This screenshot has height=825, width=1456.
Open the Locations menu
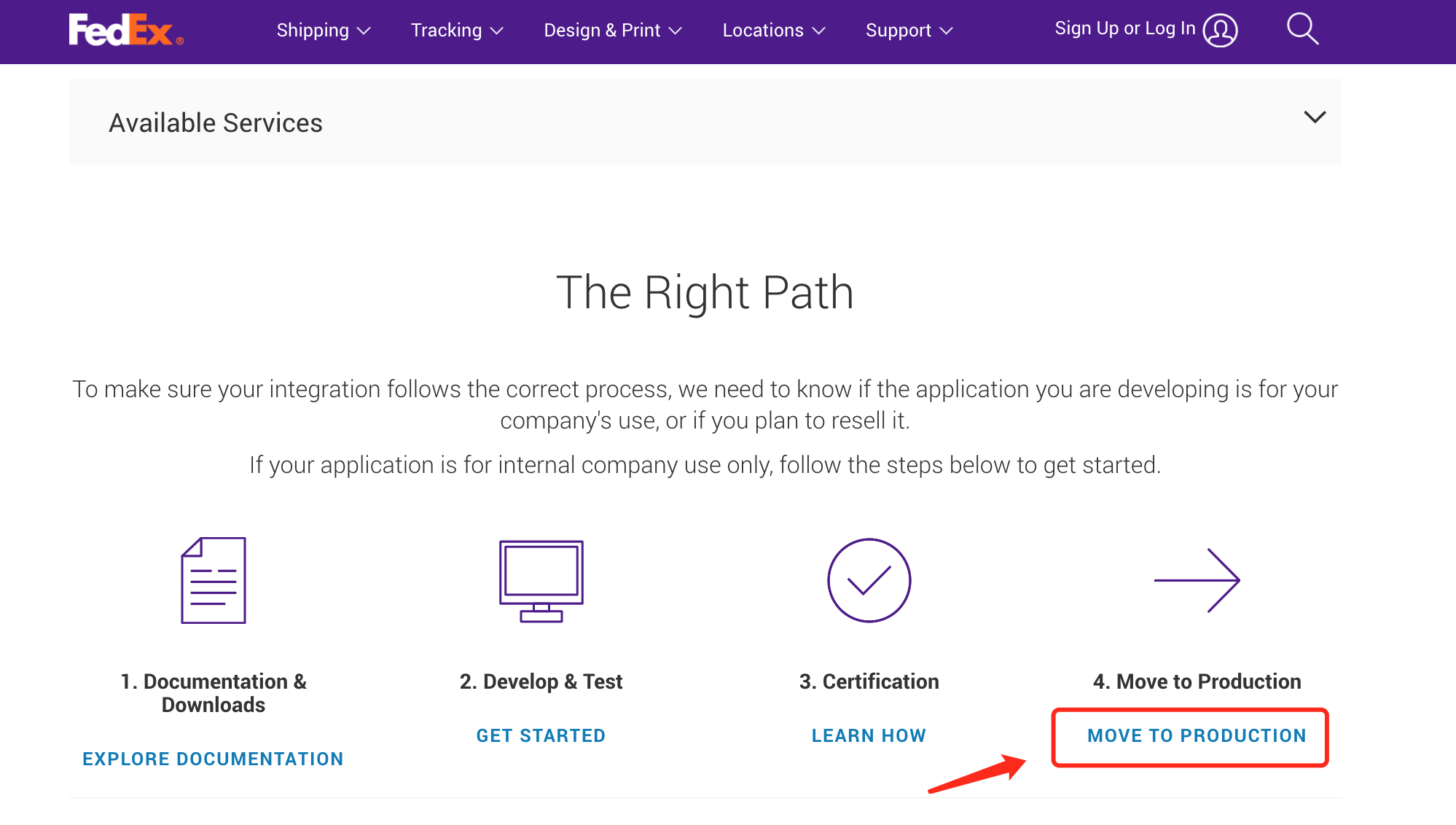[773, 31]
